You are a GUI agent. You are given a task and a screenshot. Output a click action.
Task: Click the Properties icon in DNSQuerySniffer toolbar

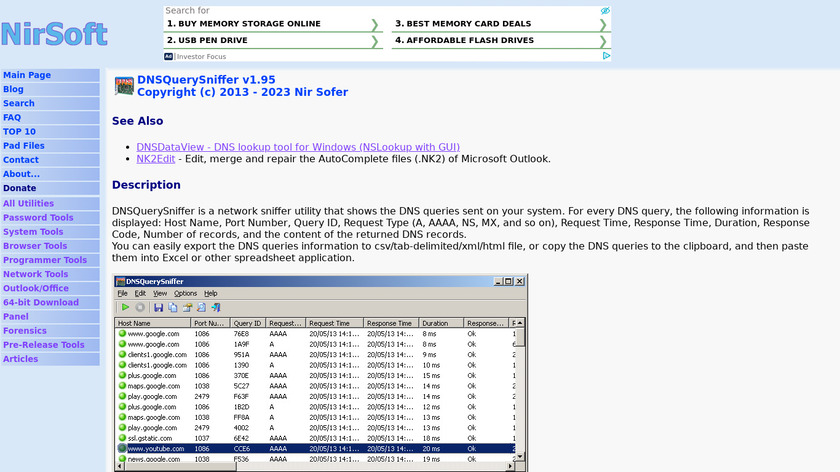click(x=186, y=307)
